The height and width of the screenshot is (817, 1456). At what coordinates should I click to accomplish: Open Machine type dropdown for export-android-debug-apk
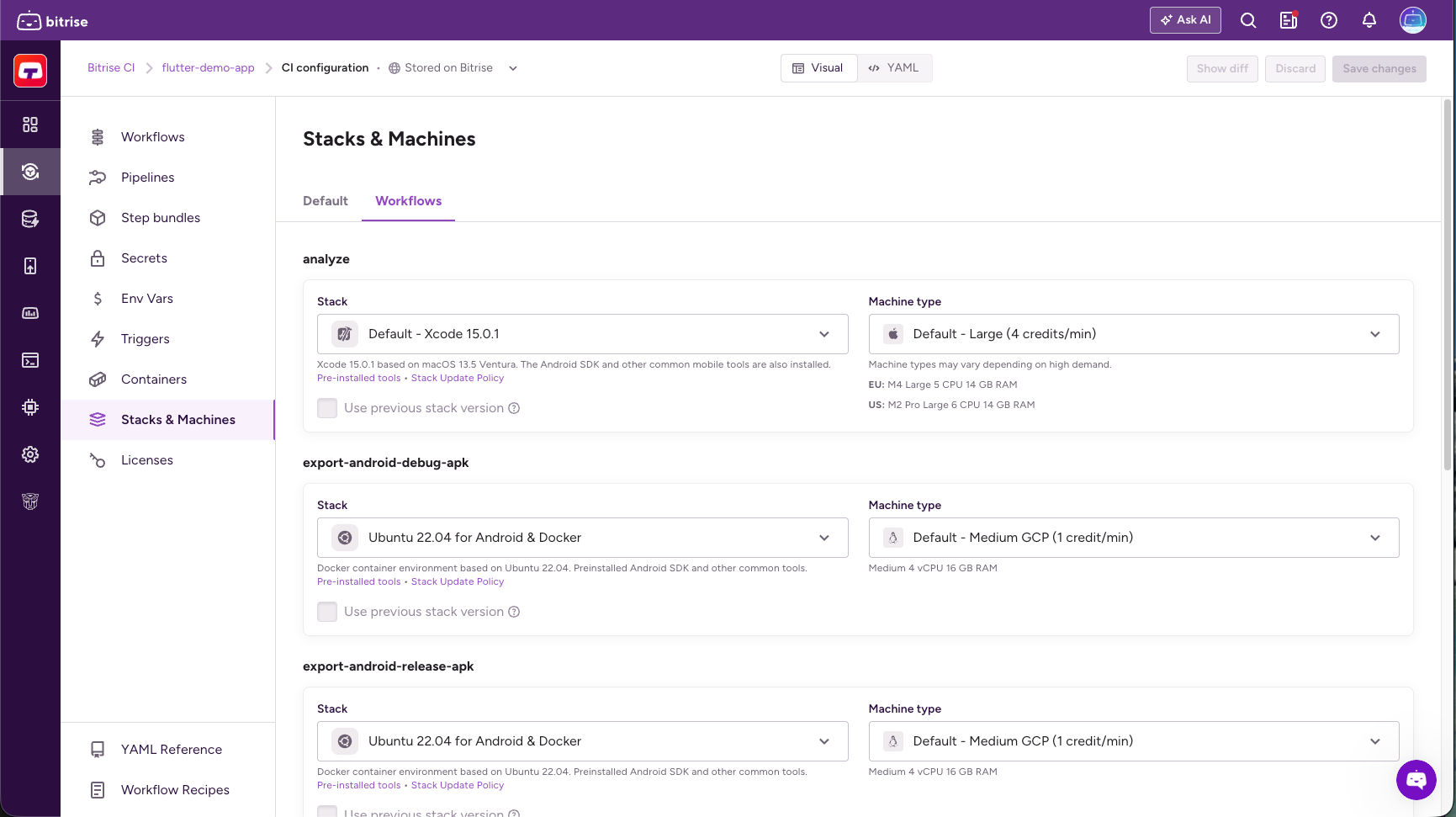click(1134, 538)
